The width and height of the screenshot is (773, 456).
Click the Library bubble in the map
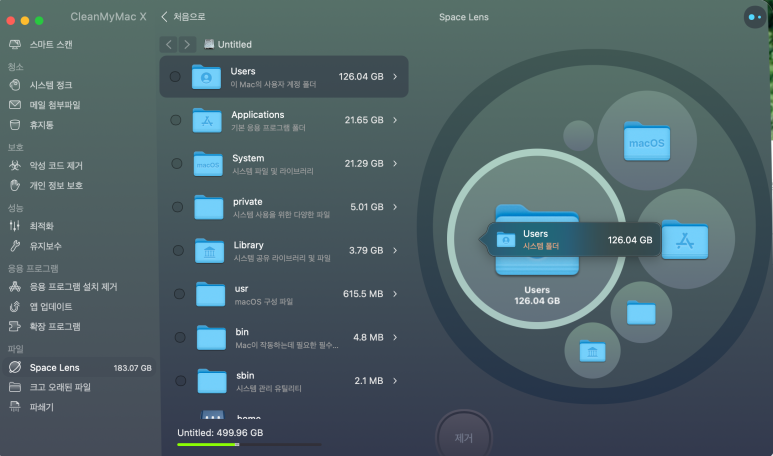[592, 351]
